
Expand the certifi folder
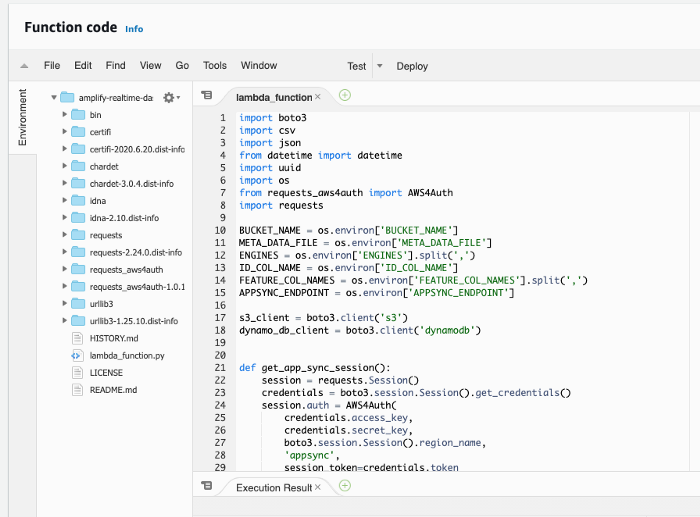tap(64, 131)
